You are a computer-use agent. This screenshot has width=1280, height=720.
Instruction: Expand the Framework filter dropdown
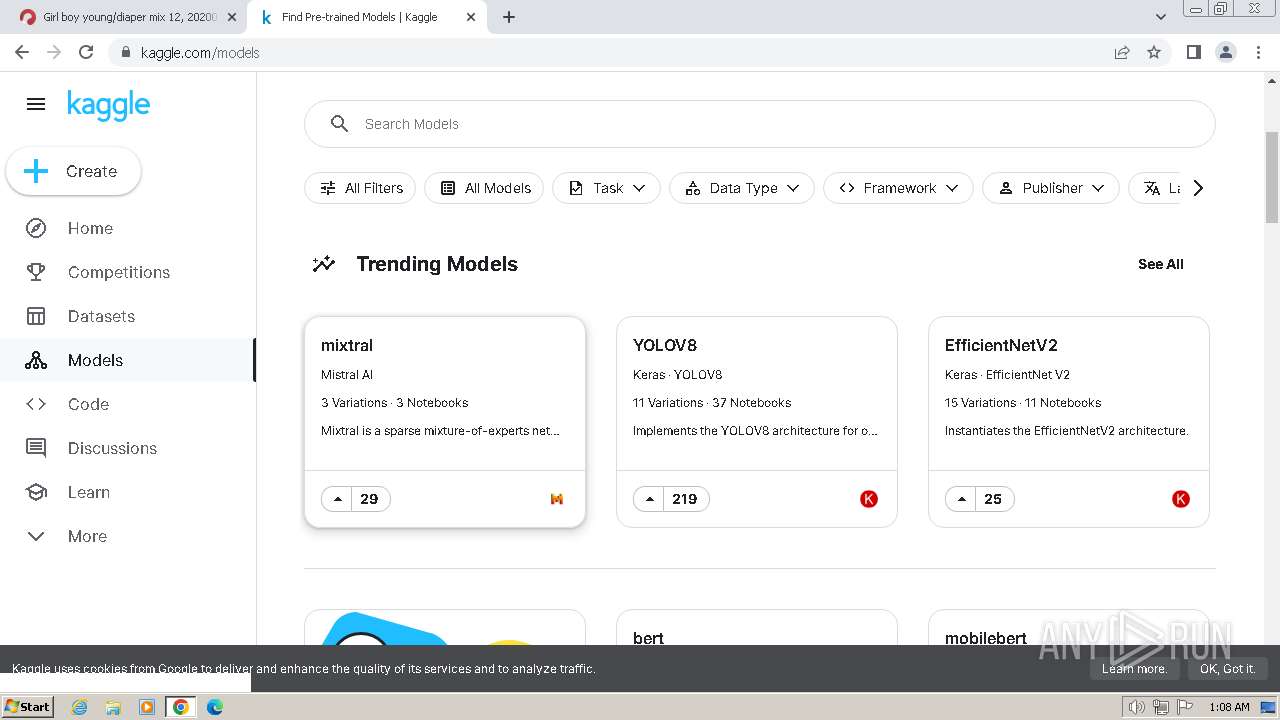(898, 188)
